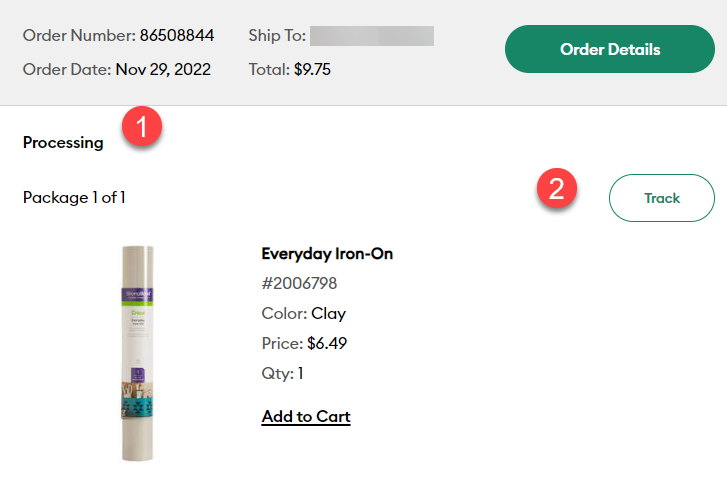The image size is (727, 478).
Task: Click the red number 1 annotation badge
Action: tap(142, 127)
